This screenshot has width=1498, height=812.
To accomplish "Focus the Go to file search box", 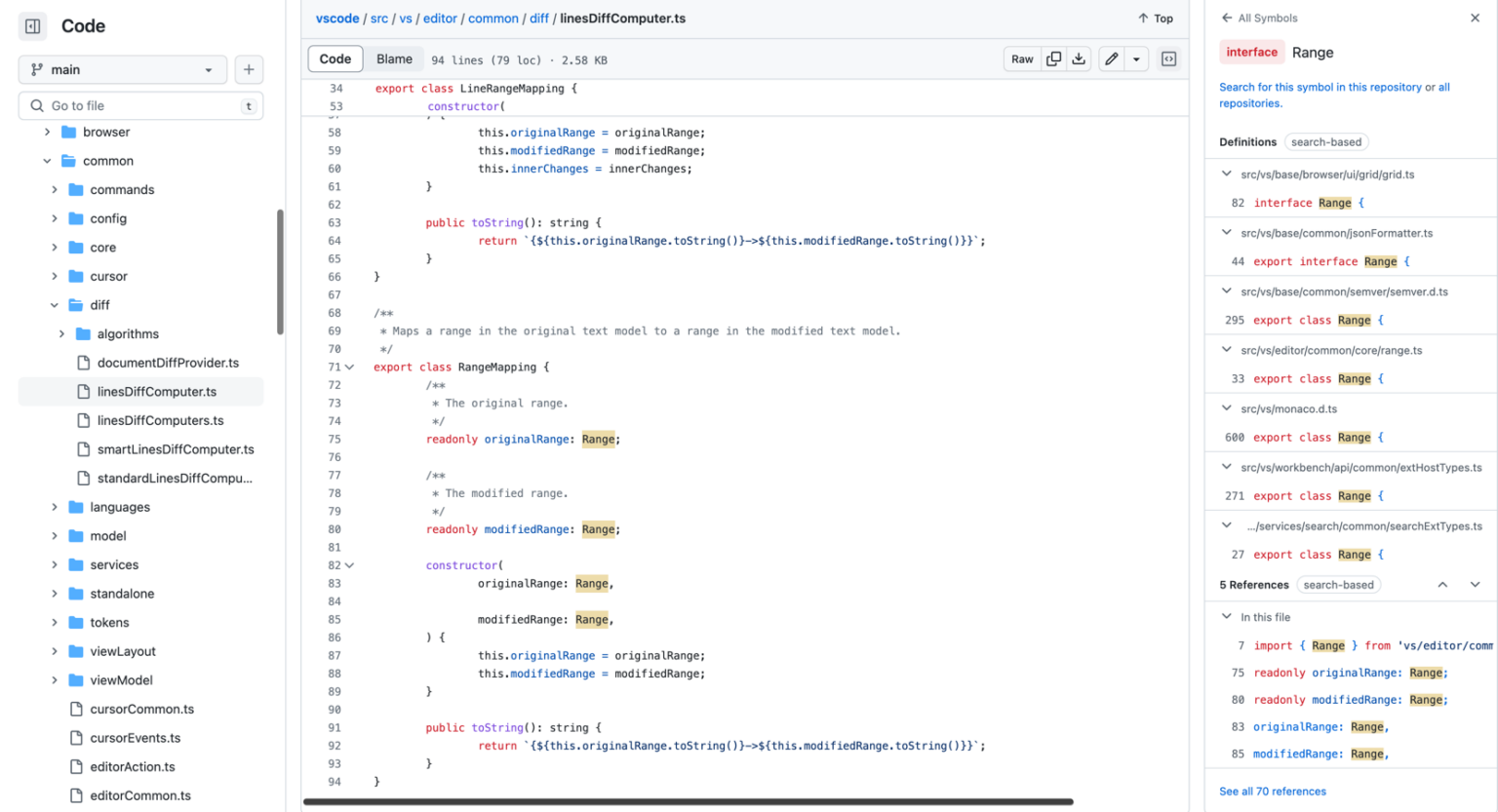I will tap(140, 105).
